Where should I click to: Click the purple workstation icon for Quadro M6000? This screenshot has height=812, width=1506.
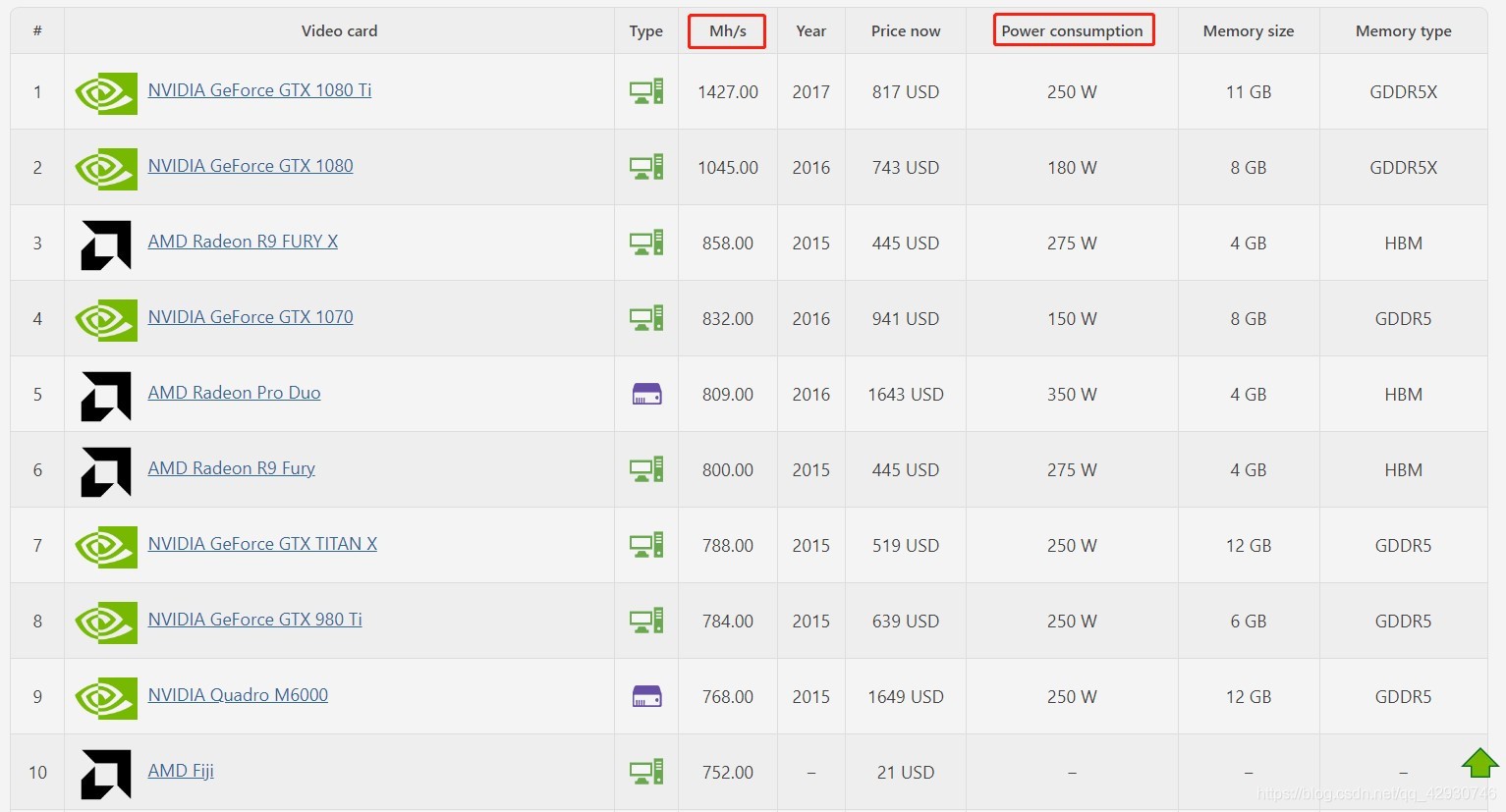[646, 697]
